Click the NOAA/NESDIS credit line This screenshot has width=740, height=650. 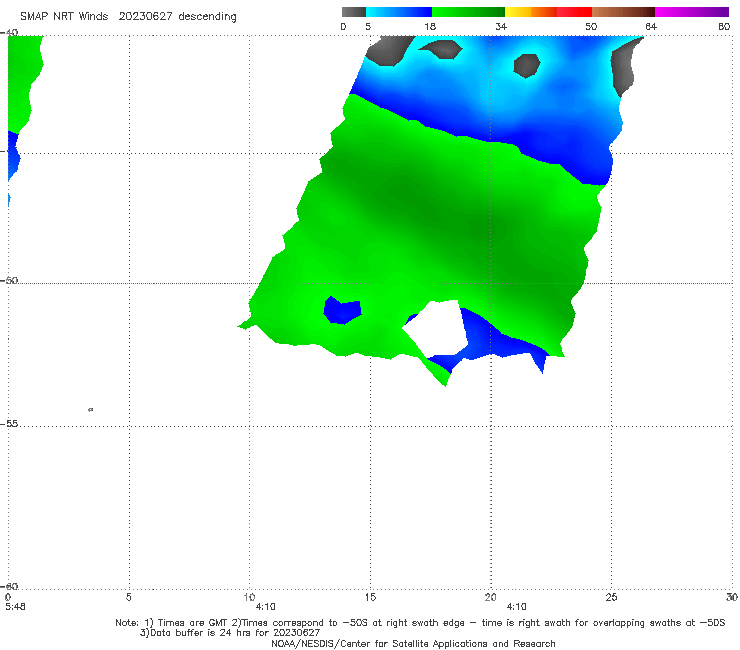pyautogui.click(x=413, y=643)
